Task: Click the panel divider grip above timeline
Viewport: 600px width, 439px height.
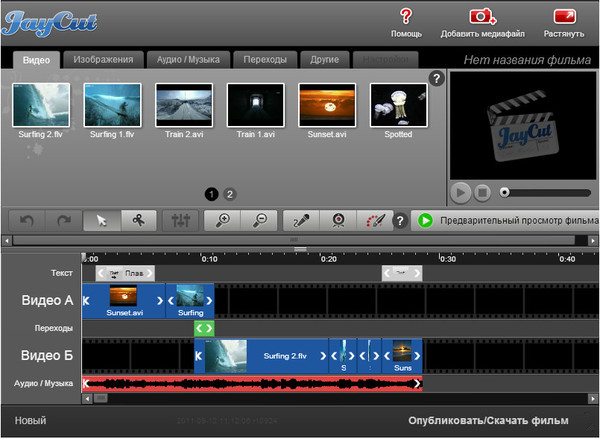Action: tap(300, 249)
